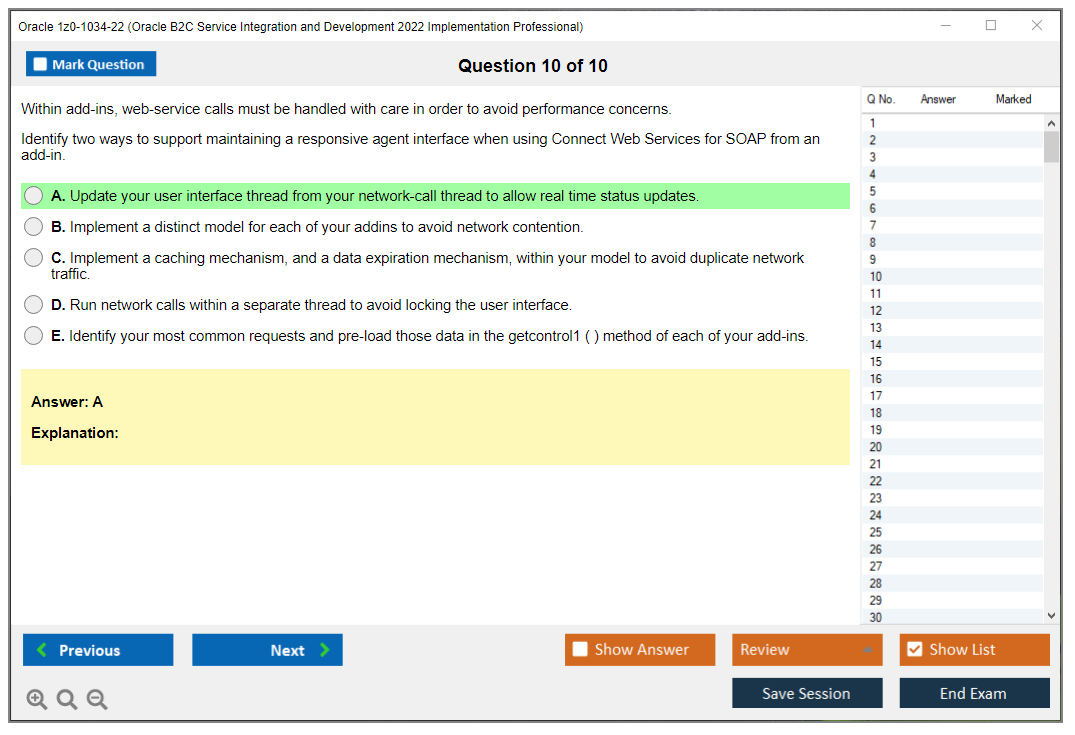
Task: Select radio button for answer D
Action: (x=31, y=306)
